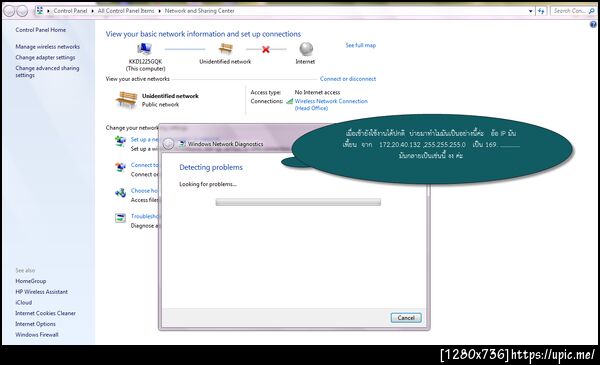Click the View your basic network information heading
600x365 pixels.
(203, 34)
